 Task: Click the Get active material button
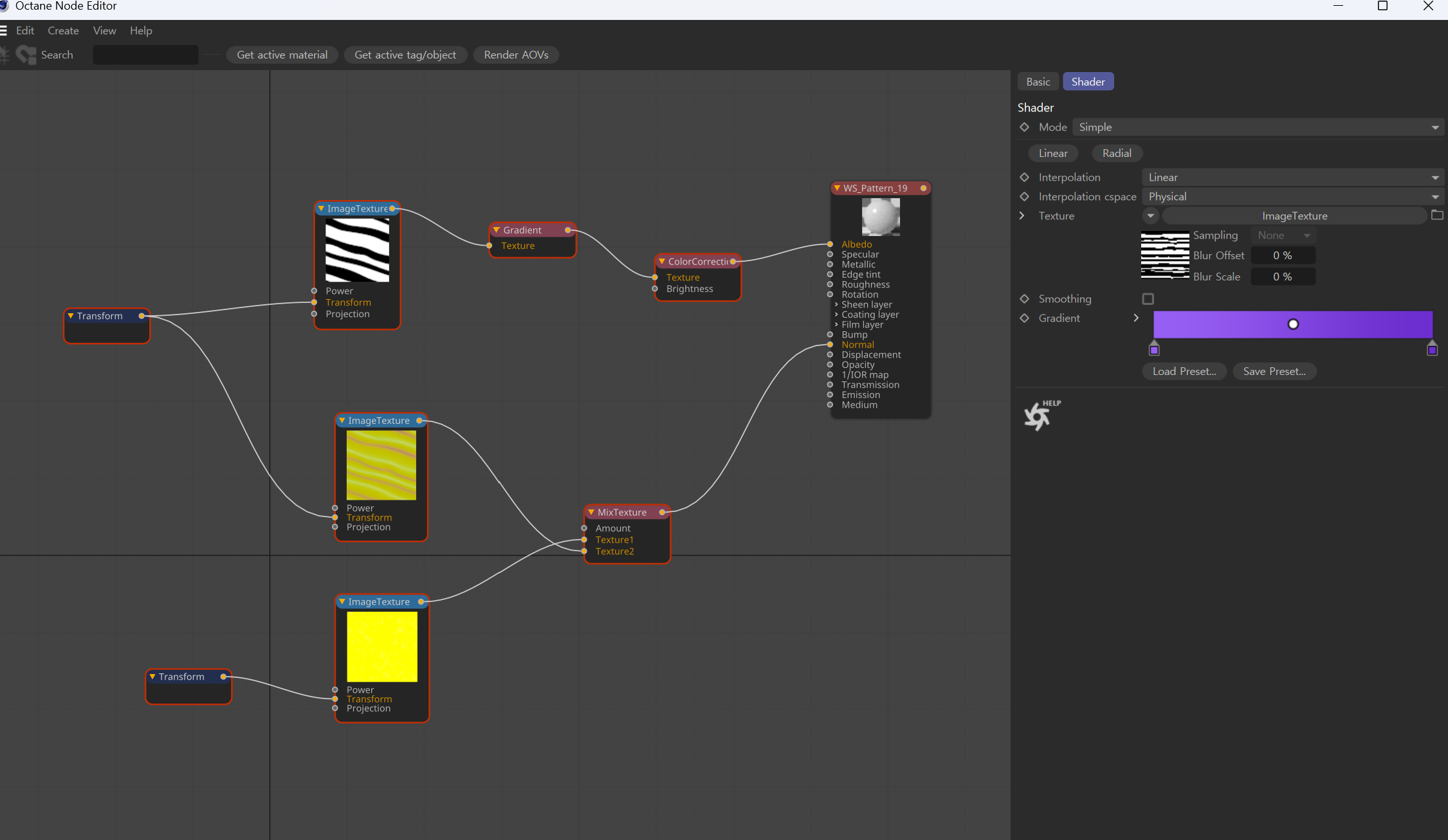point(282,55)
